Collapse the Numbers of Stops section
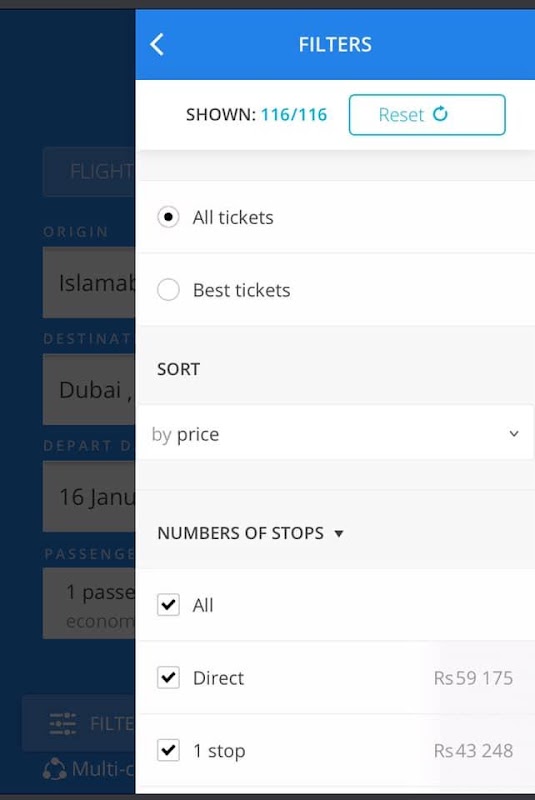 click(250, 533)
